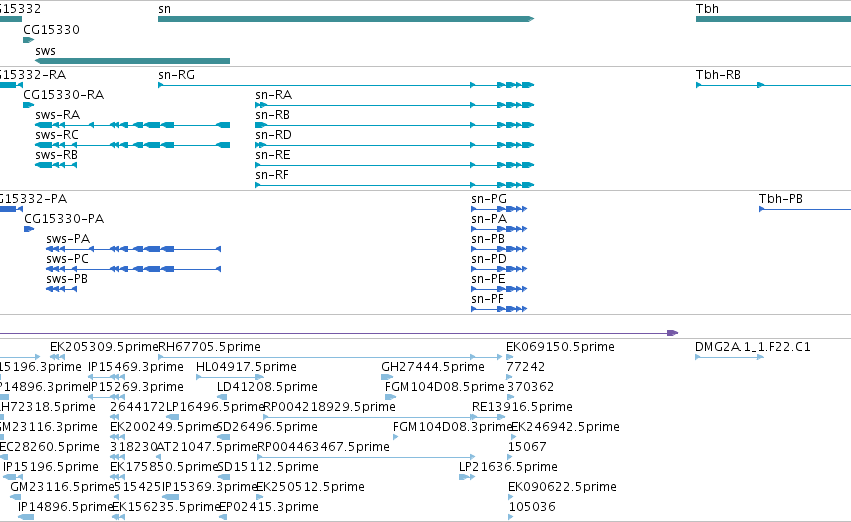Open the DMG2A.1_1.F22.C1 feature label

(753, 347)
